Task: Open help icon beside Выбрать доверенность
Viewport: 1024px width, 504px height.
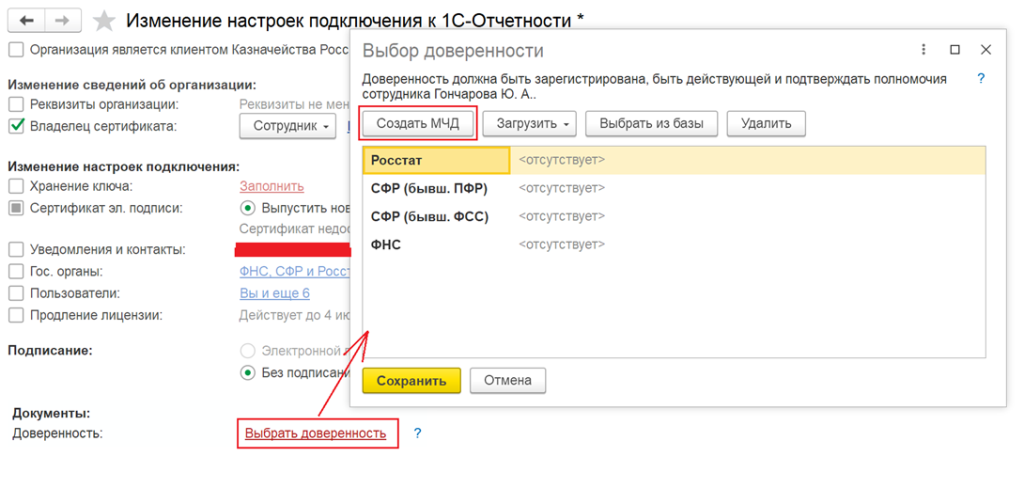Action: click(418, 433)
